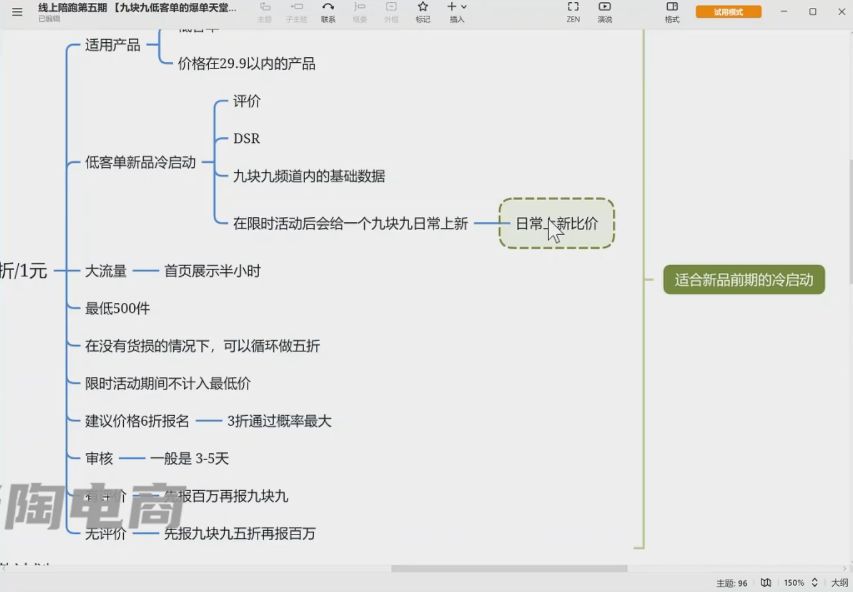This screenshot has height=592, width=853.
Task: Click the vertical scrollbar thumb
Action: [850, 221]
